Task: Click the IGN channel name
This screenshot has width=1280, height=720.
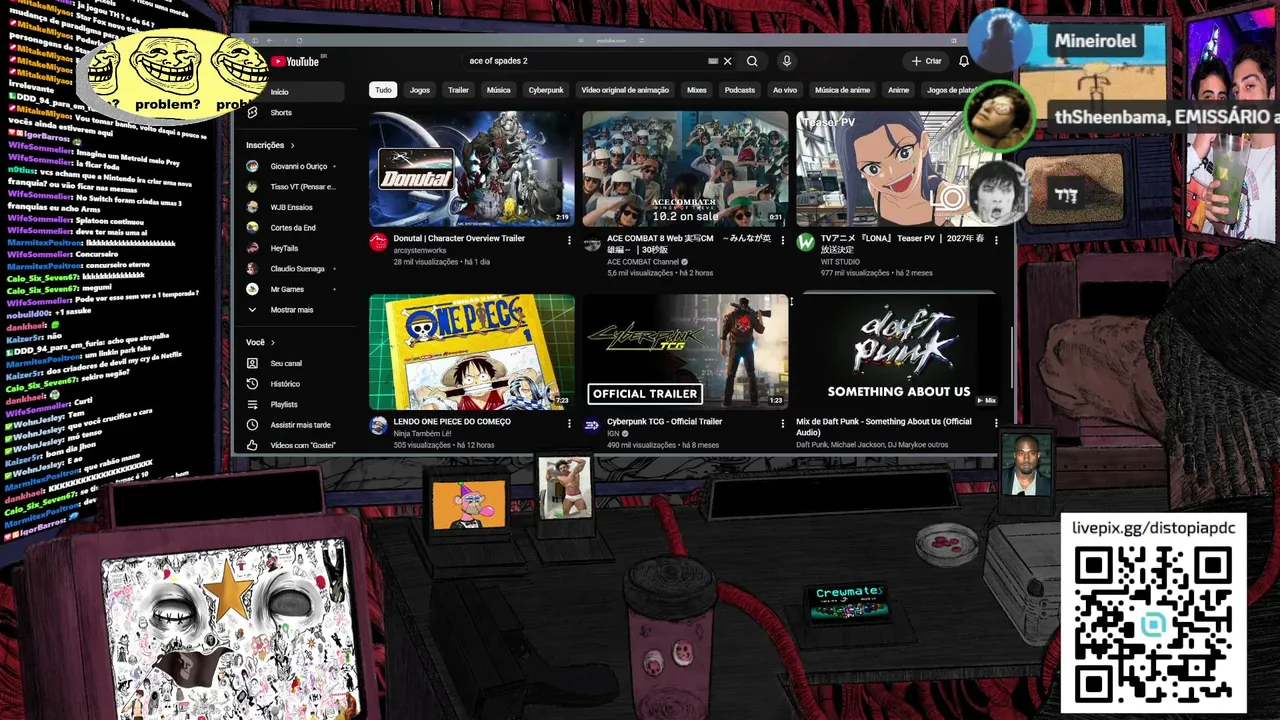Action: click(x=611, y=434)
